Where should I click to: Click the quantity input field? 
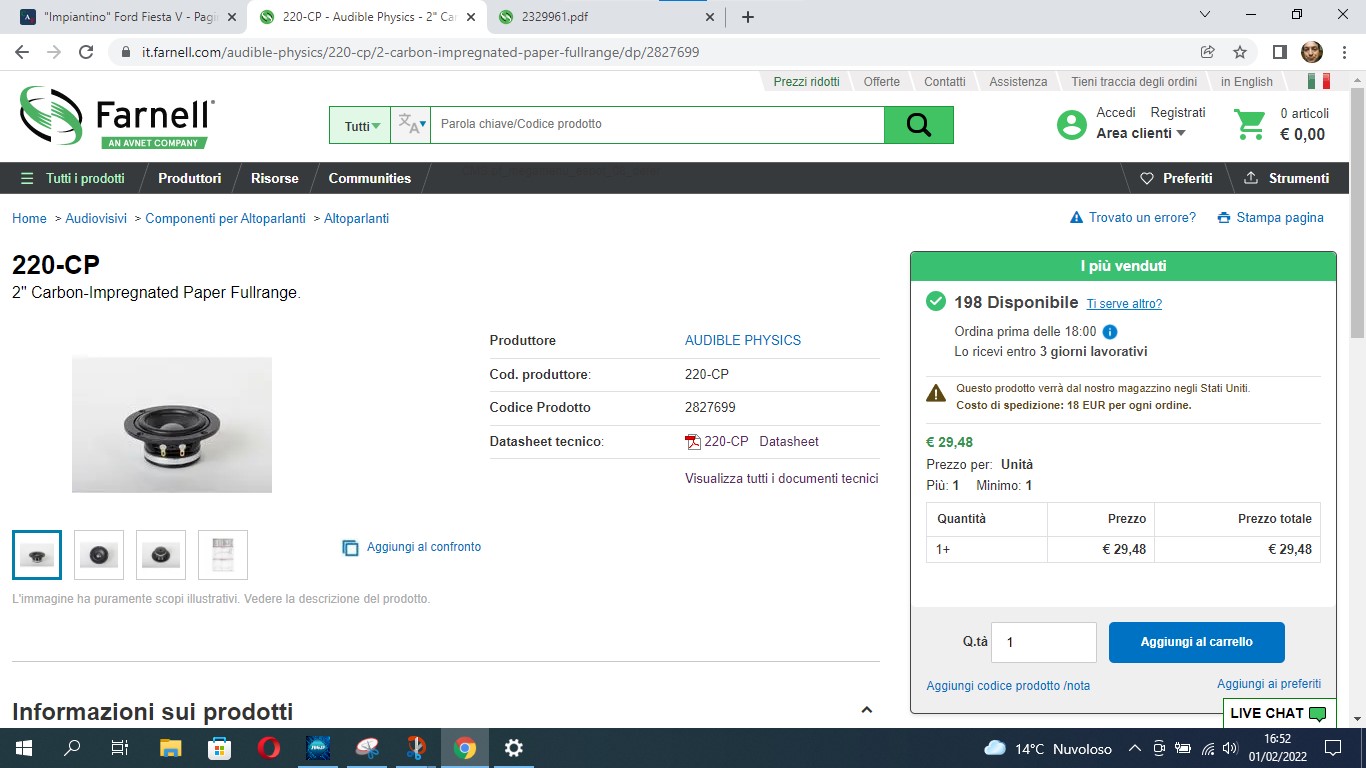(x=1044, y=642)
